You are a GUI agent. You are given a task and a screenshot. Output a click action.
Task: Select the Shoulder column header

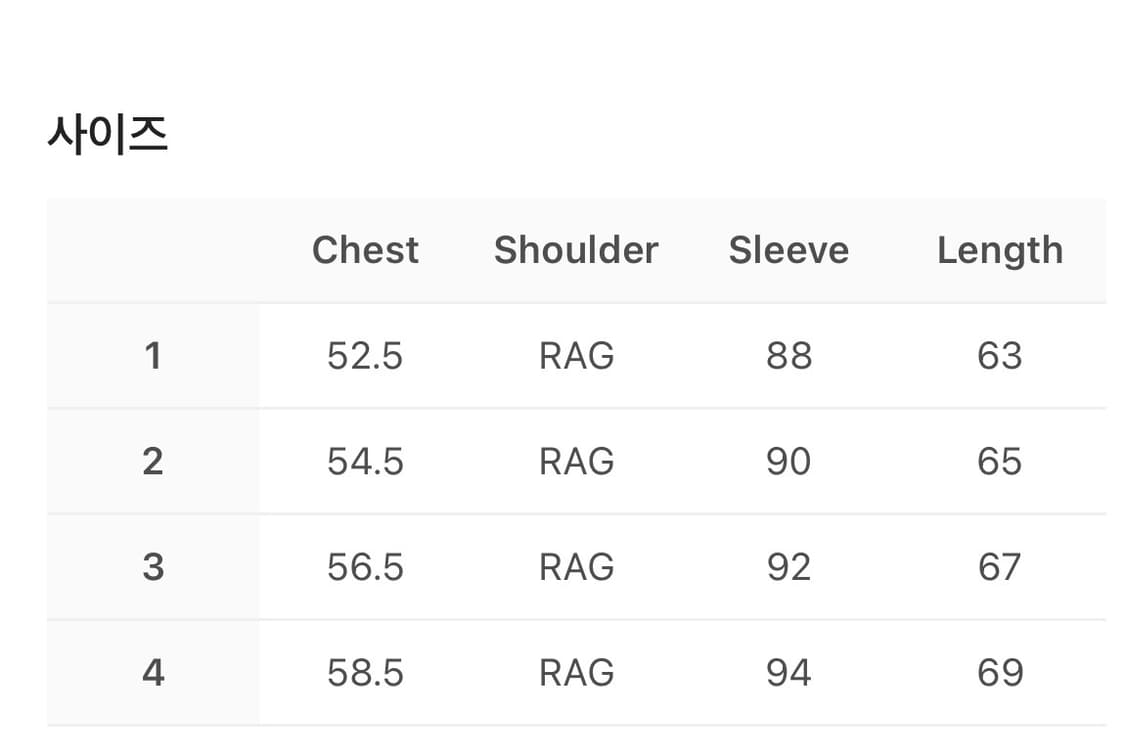tap(576, 250)
